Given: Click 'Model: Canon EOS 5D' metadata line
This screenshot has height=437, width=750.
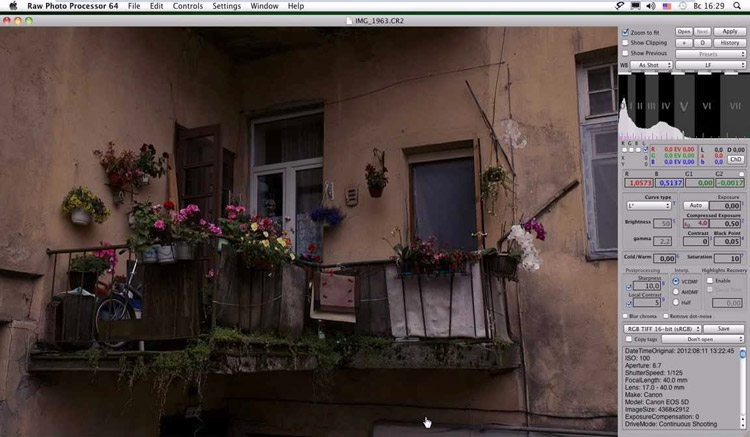Looking at the screenshot, I should pyautogui.click(x=657, y=402).
